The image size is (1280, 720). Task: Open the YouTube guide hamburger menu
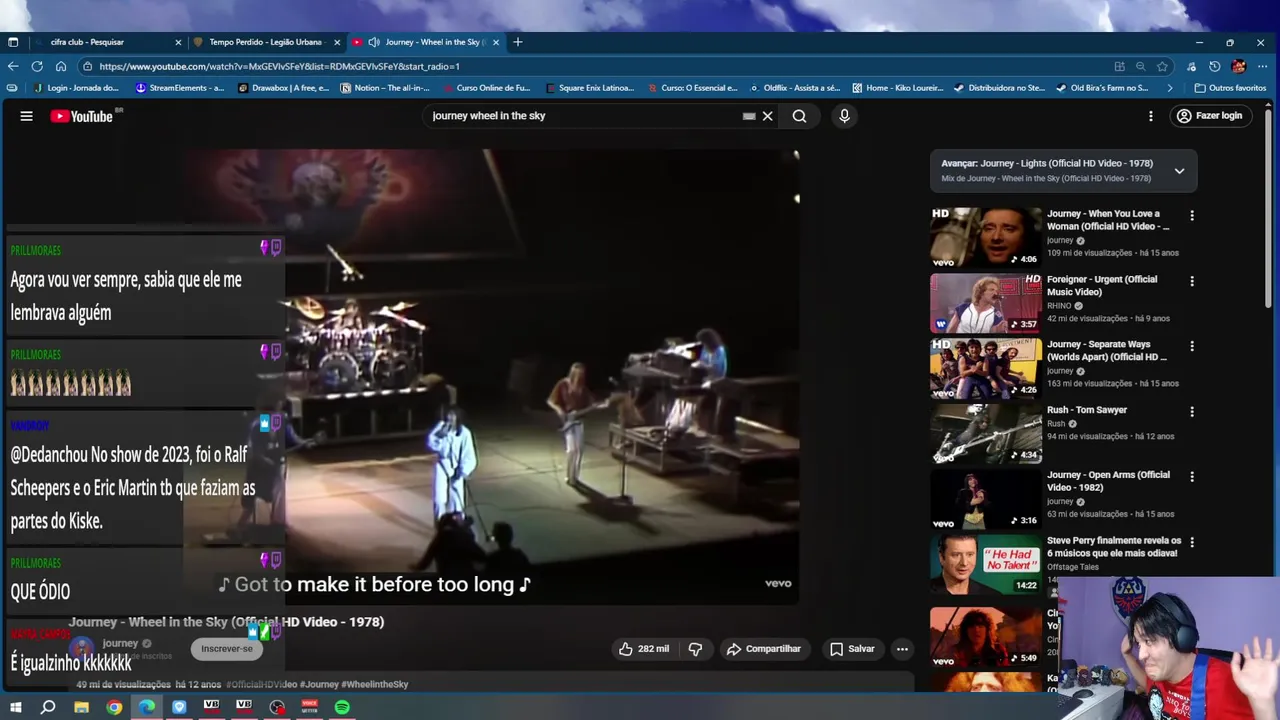pyautogui.click(x=27, y=116)
